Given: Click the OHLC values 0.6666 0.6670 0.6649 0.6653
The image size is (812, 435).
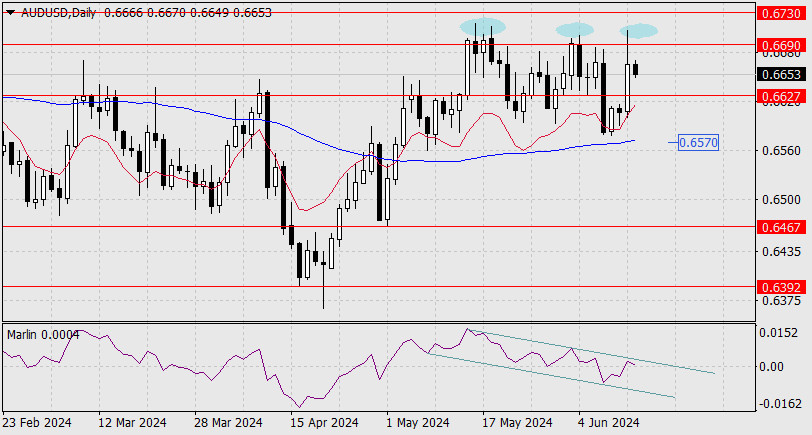Looking at the screenshot, I should point(187,12).
